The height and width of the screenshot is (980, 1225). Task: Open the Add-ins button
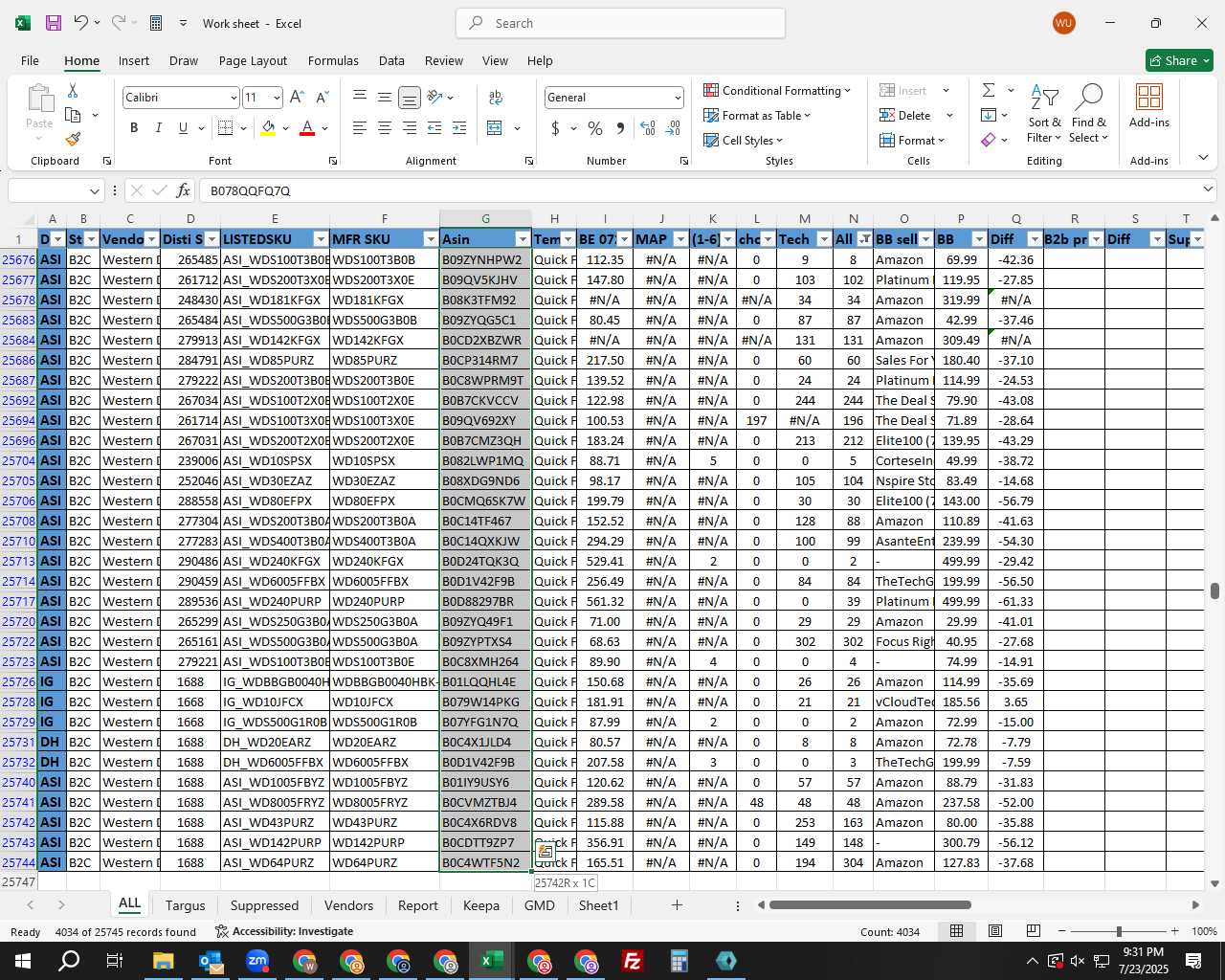(x=1148, y=105)
